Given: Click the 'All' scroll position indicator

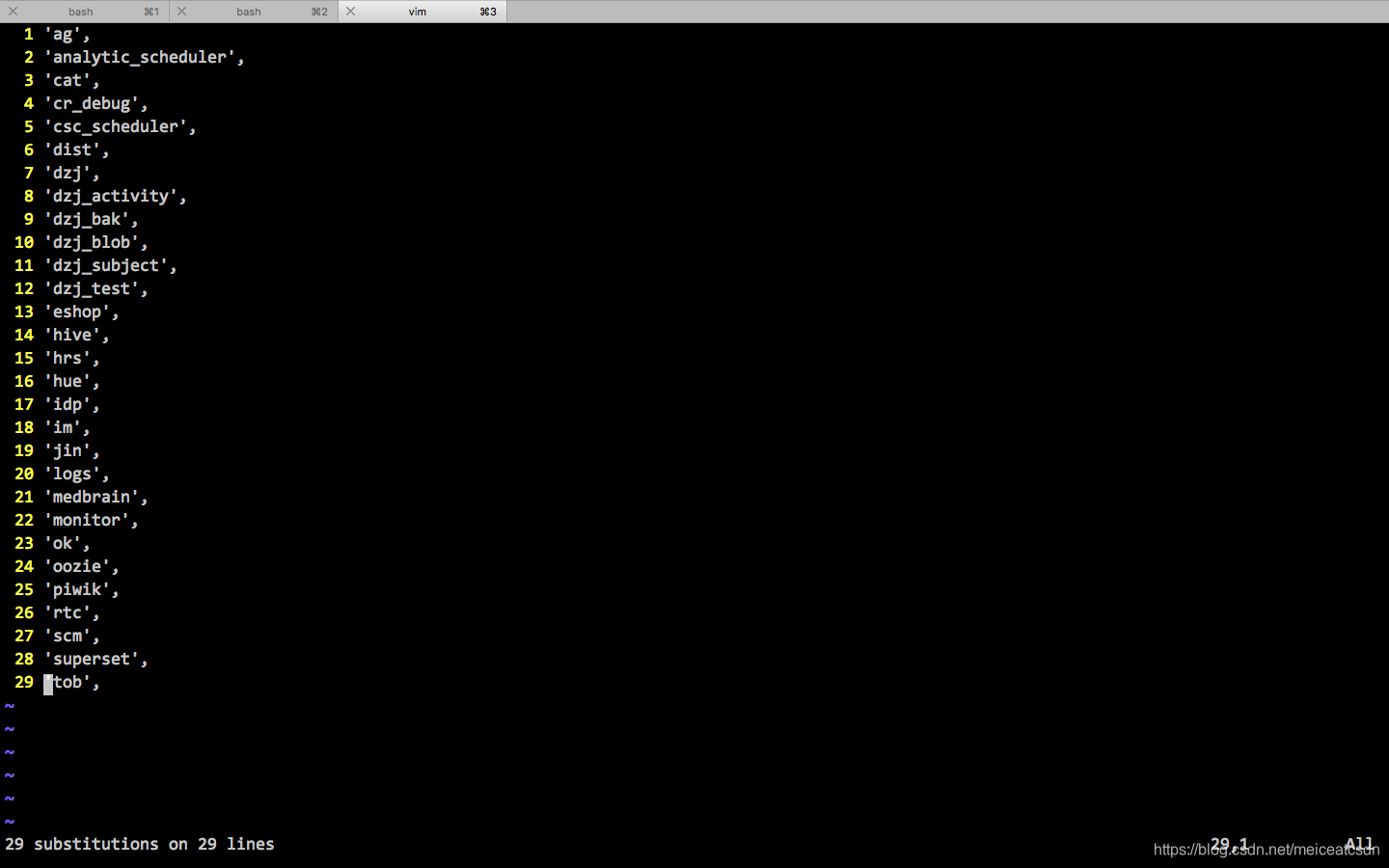Looking at the screenshot, I should click(1359, 845).
